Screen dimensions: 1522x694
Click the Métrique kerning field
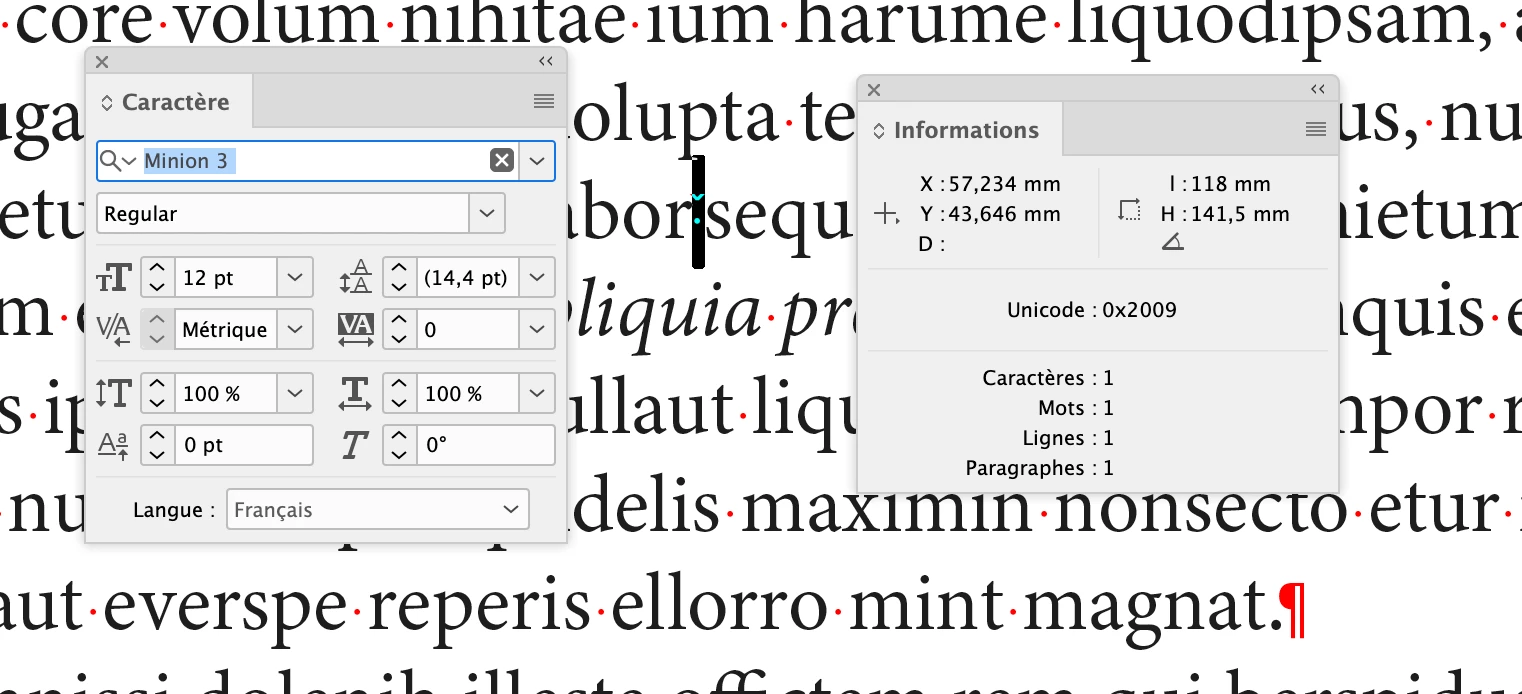(226, 329)
